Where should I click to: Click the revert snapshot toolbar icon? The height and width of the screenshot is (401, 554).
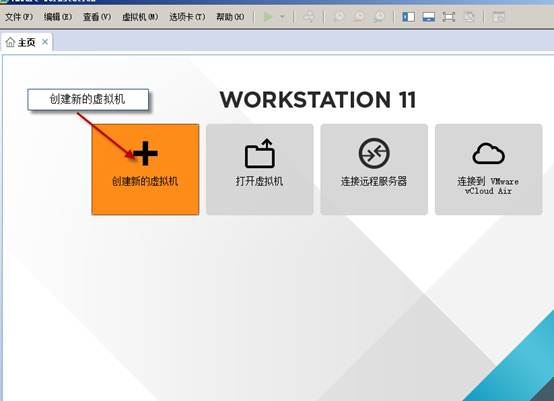tap(359, 17)
